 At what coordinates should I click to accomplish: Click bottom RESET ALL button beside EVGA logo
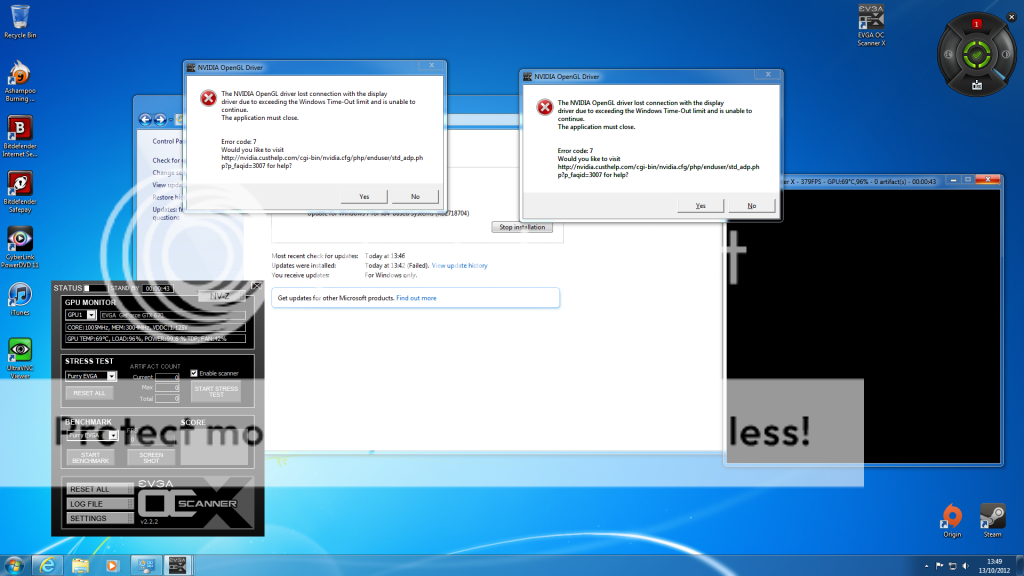[100, 489]
